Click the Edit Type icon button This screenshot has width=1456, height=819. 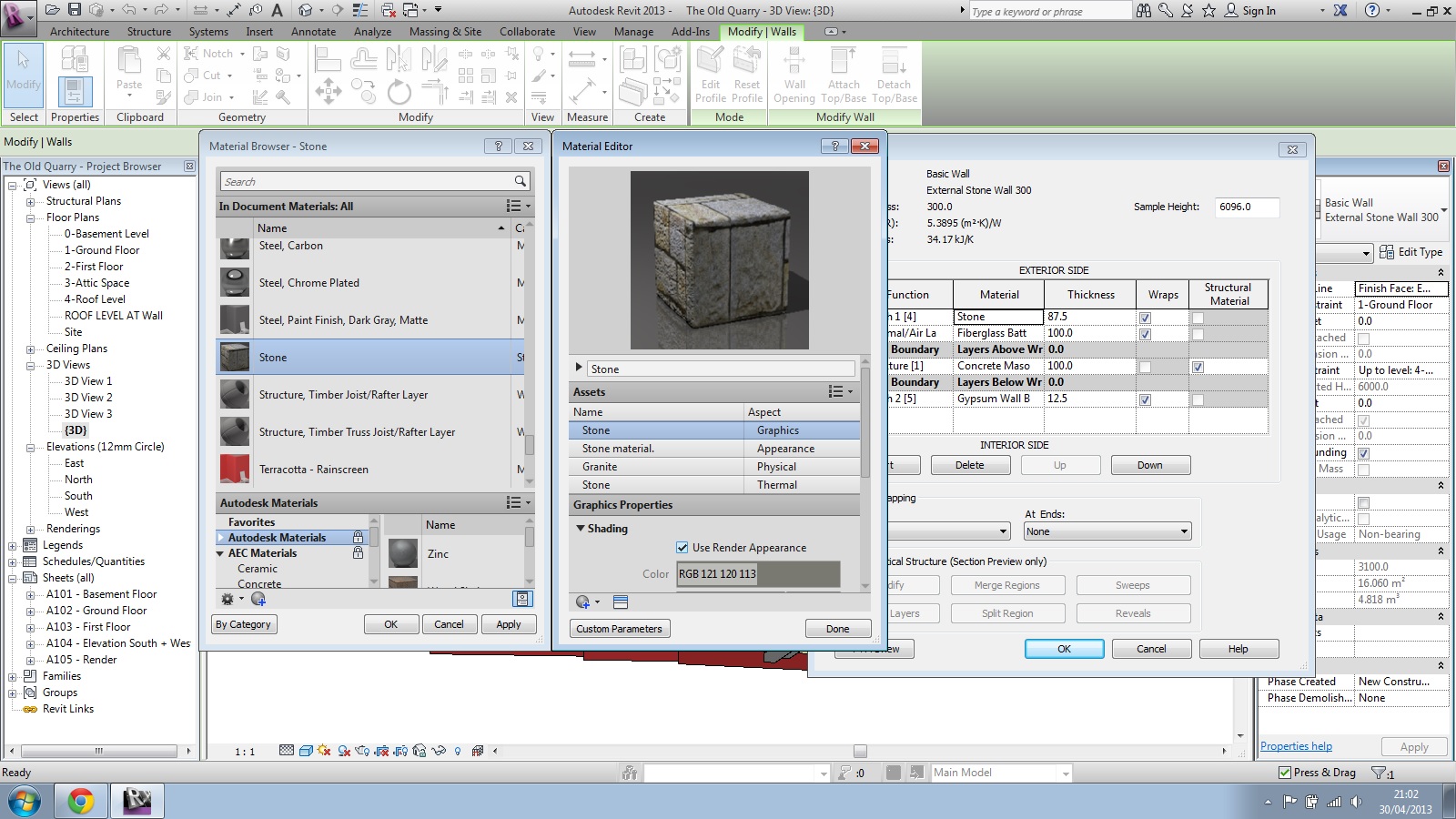(1386, 252)
